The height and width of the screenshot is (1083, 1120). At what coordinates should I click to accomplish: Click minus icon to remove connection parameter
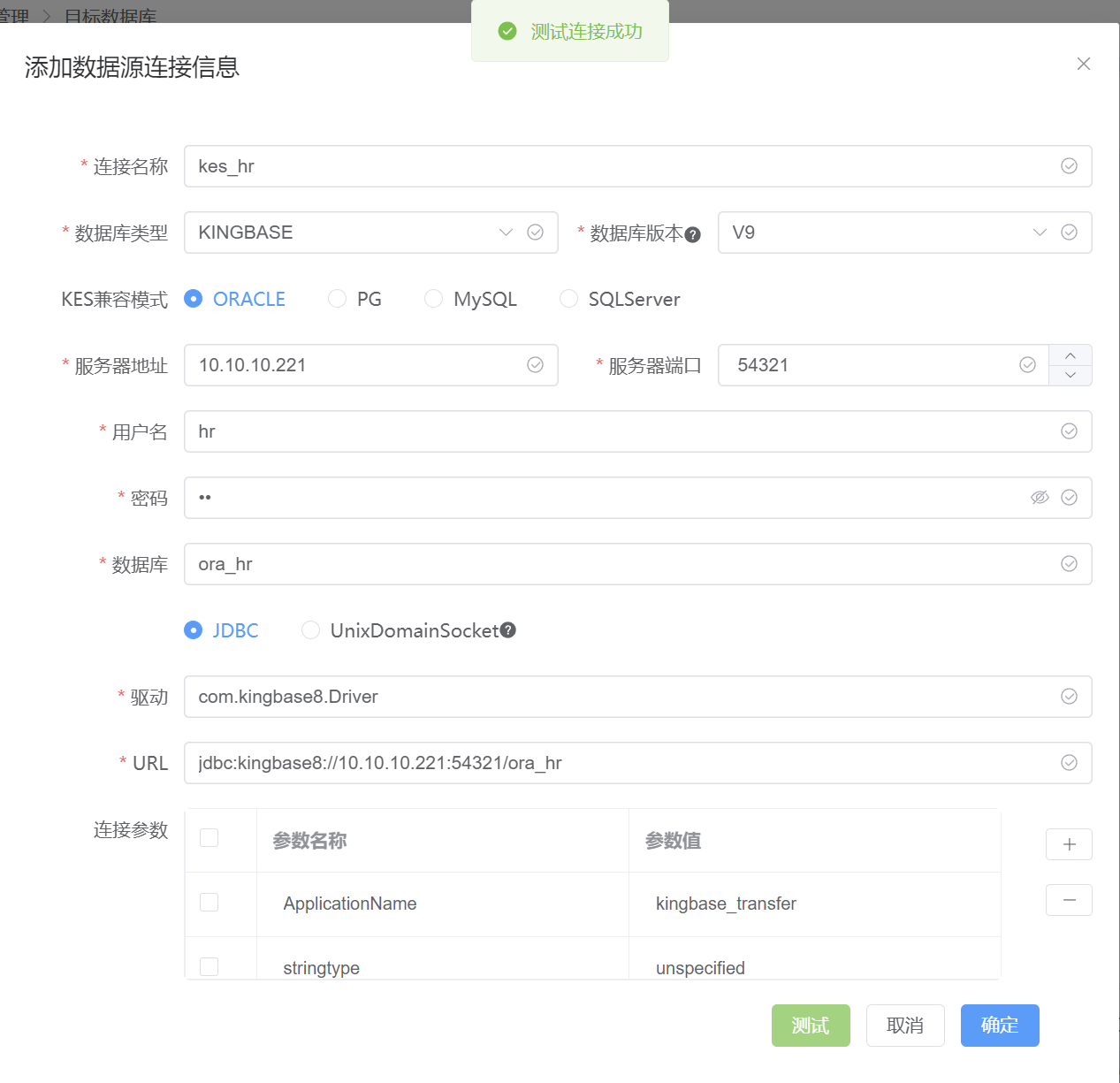1069,900
